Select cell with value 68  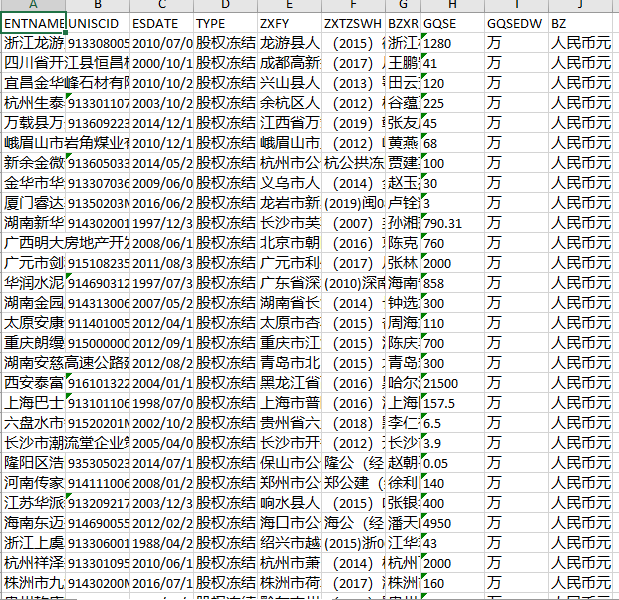point(453,143)
